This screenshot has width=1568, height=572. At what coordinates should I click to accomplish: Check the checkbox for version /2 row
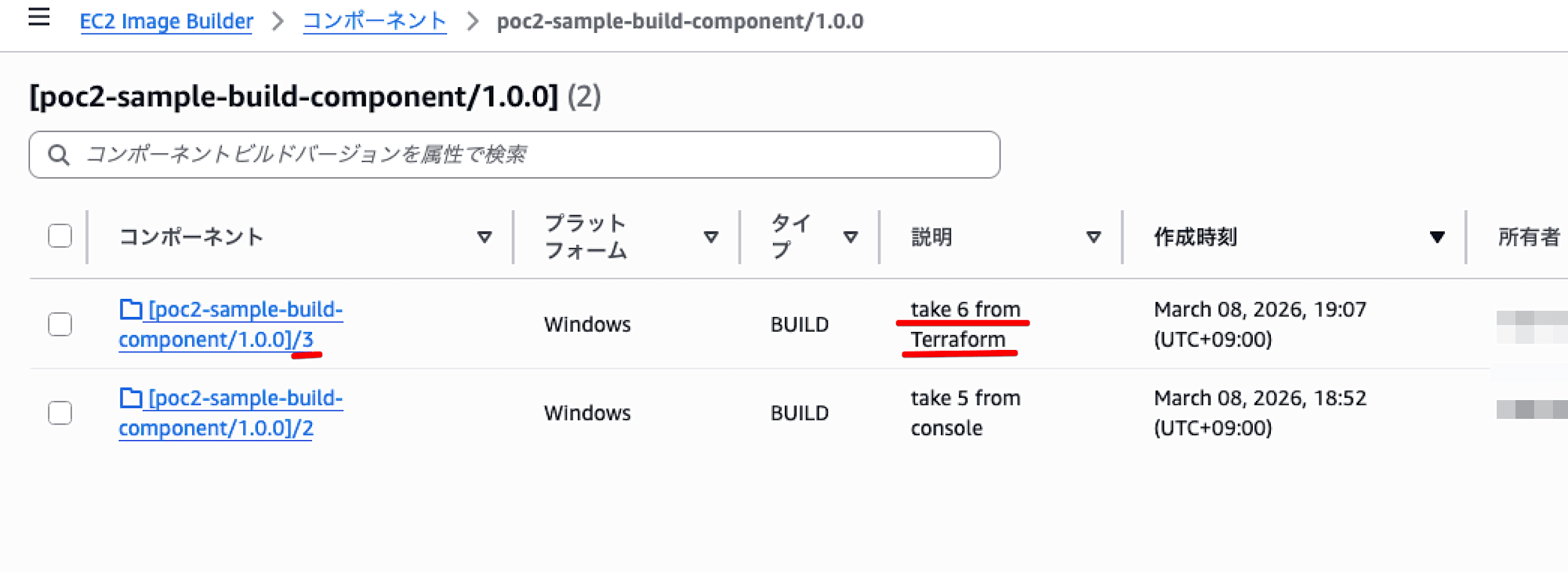(60, 412)
